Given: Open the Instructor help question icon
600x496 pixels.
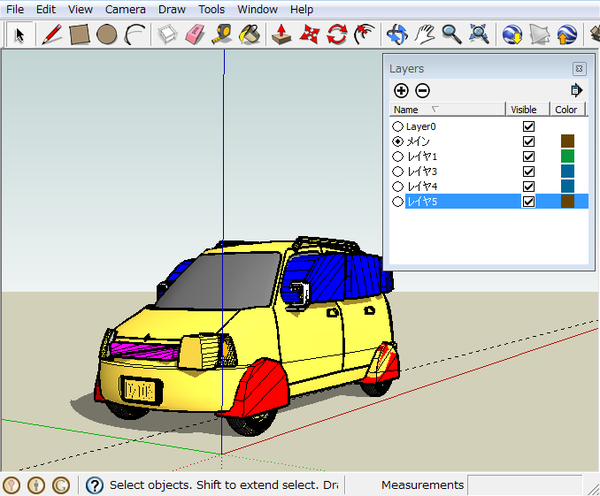Looking at the screenshot, I should pyautogui.click(x=95, y=485).
